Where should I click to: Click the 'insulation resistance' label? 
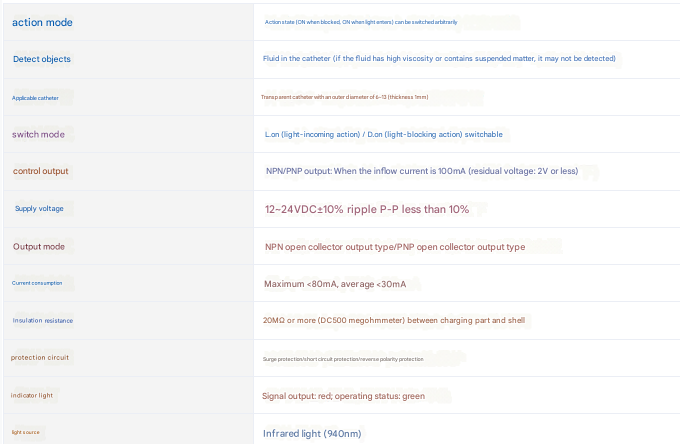click(43, 321)
